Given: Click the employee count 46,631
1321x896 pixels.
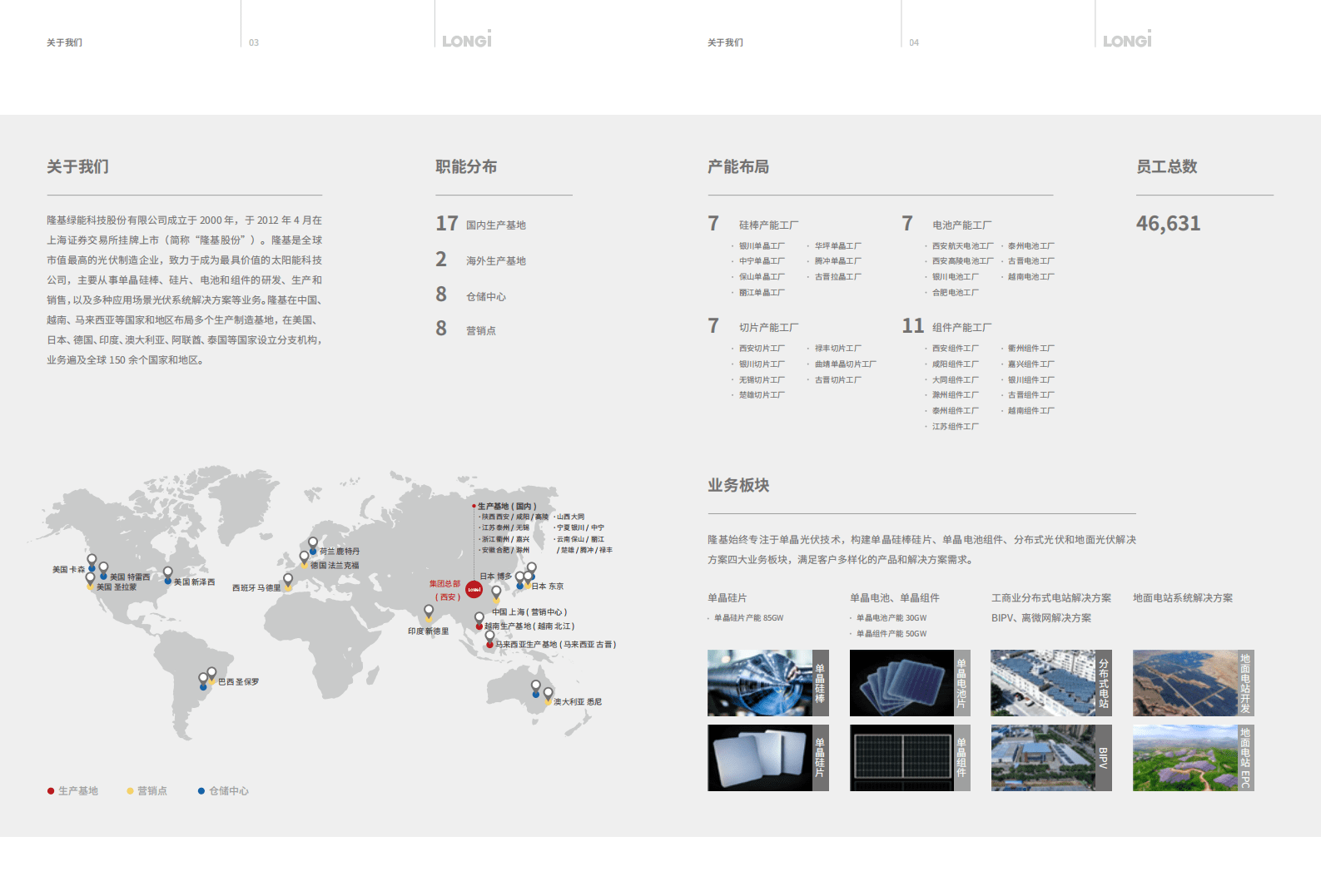Looking at the screenshot, I should pos(1169,224).
